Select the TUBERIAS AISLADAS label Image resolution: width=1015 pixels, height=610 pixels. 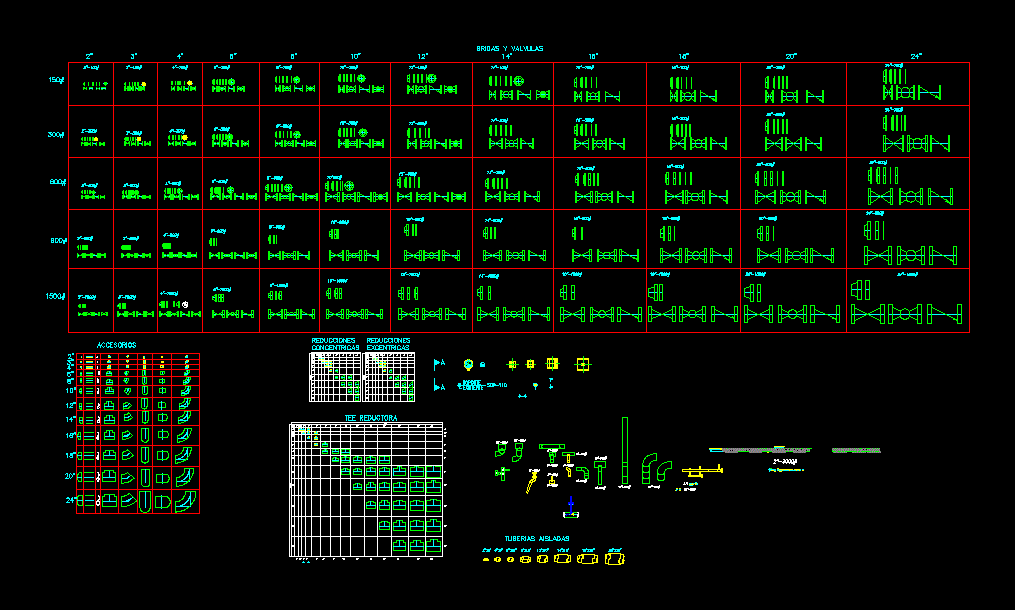pos(537,539)
